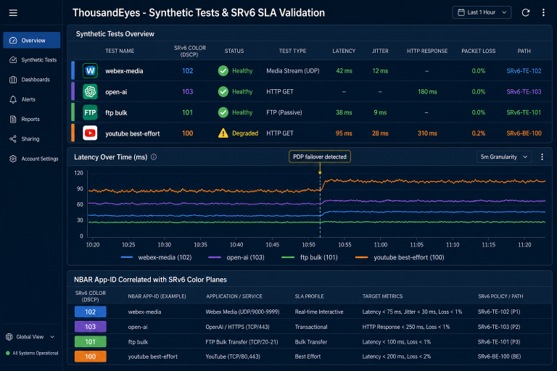
Task: Click the 'Real-time Interactive' SLA profile
Action: 319,312
